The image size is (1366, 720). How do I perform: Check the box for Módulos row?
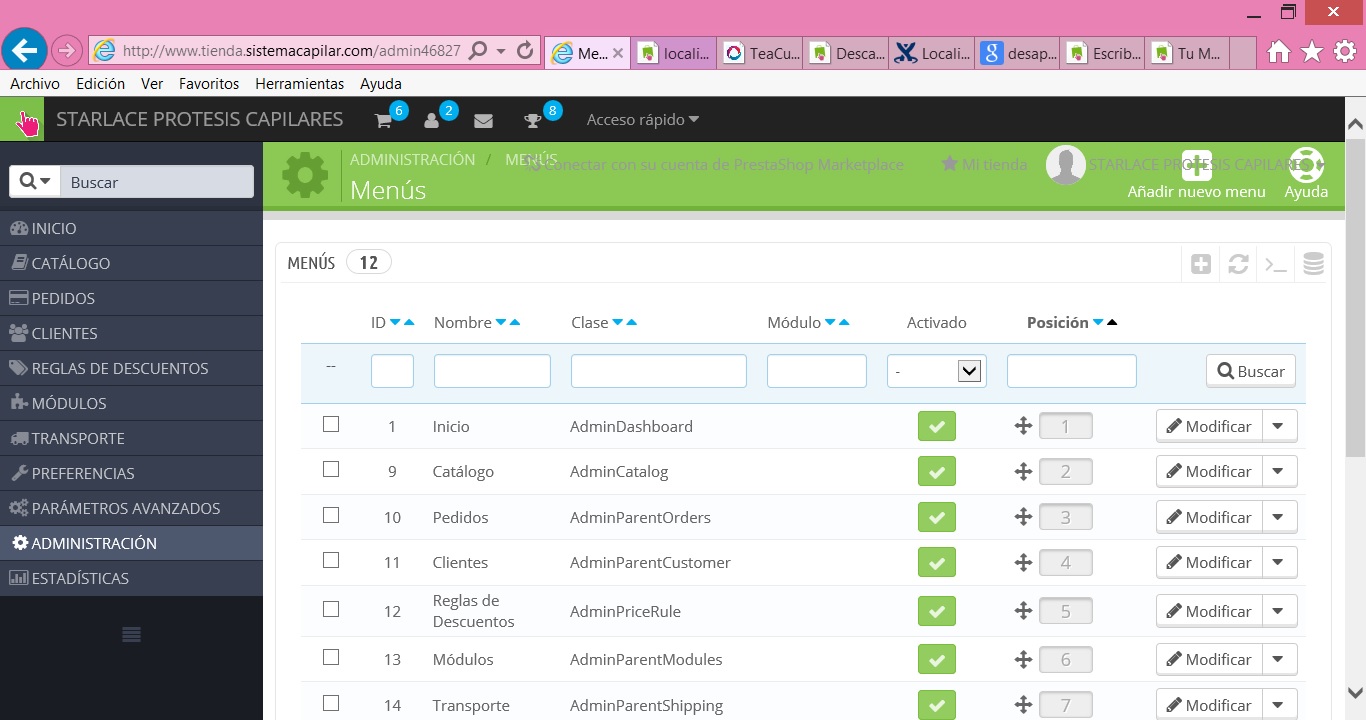coord(331,657)
